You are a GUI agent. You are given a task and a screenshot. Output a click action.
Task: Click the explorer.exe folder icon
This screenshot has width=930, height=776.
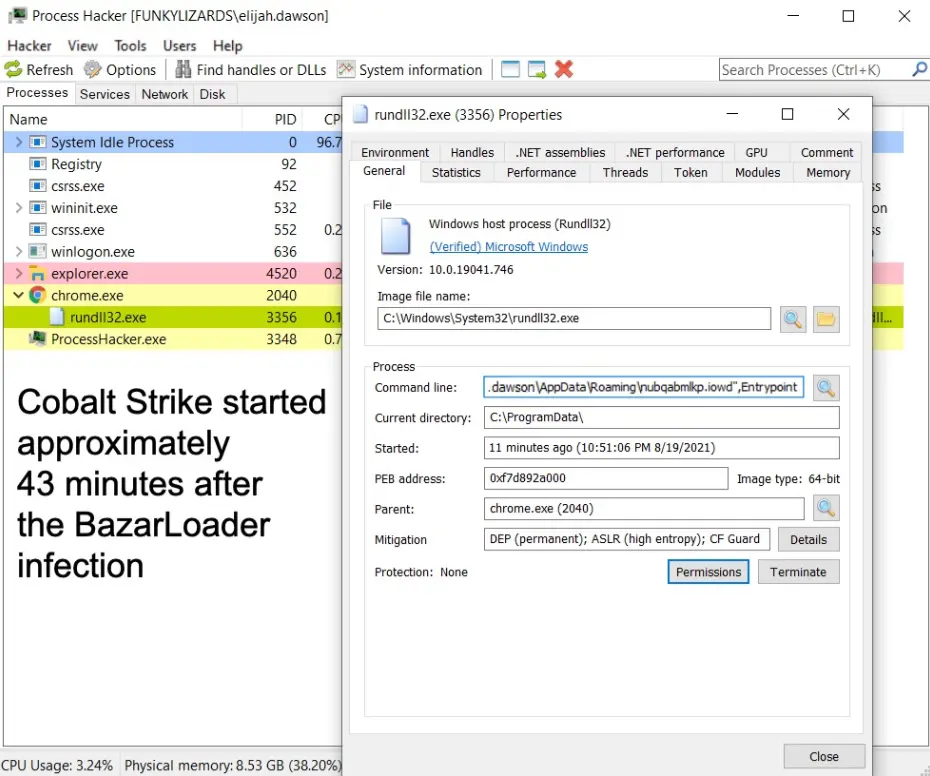(37, 273)
